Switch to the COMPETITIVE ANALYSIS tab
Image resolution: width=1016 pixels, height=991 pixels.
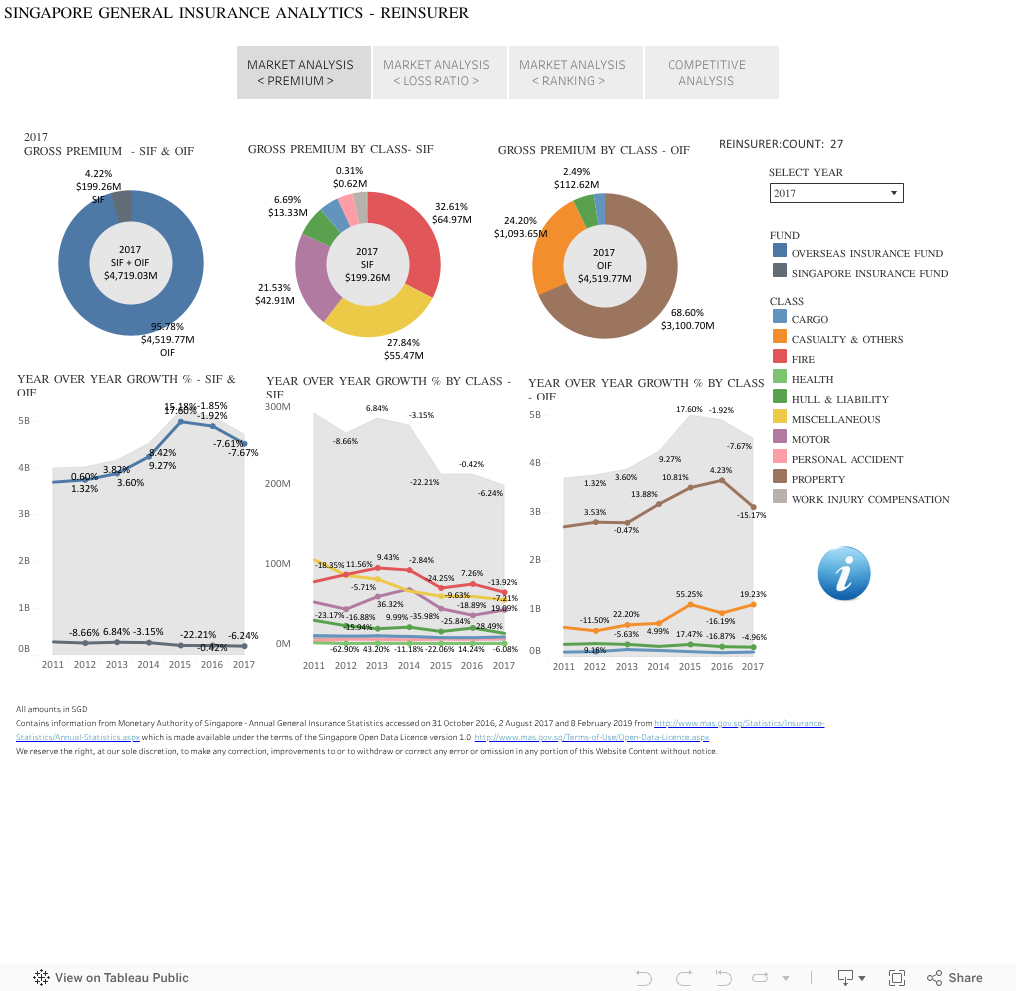click(x=711, y=72)
